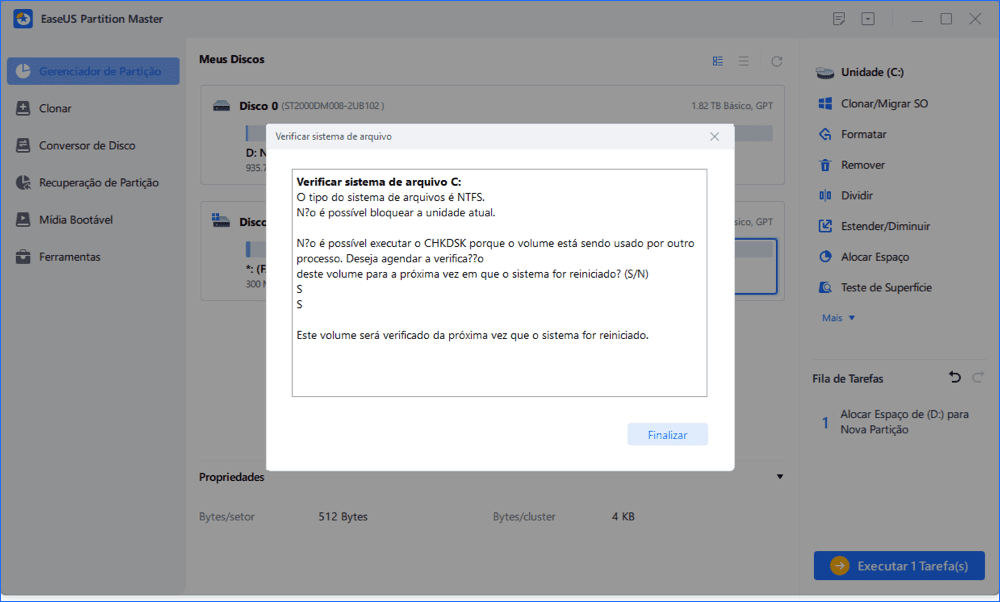1000x602 pixels.
Task: Redo the queued task
Action: point(978,378)
